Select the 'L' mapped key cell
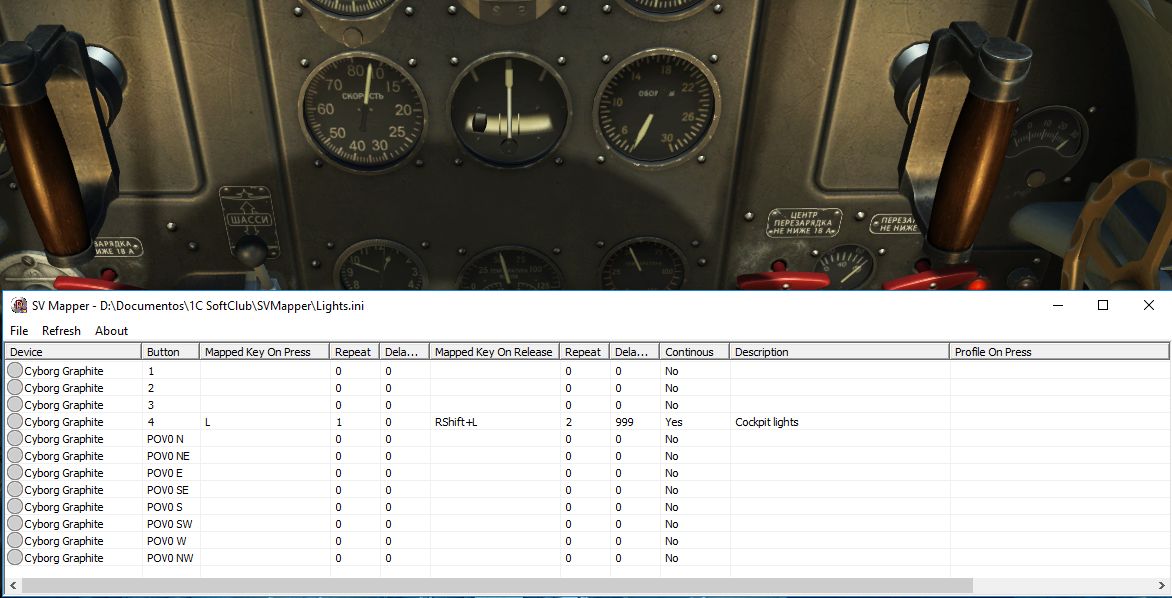Screen dimensions: 1172x598 click(x=265, y=422)
